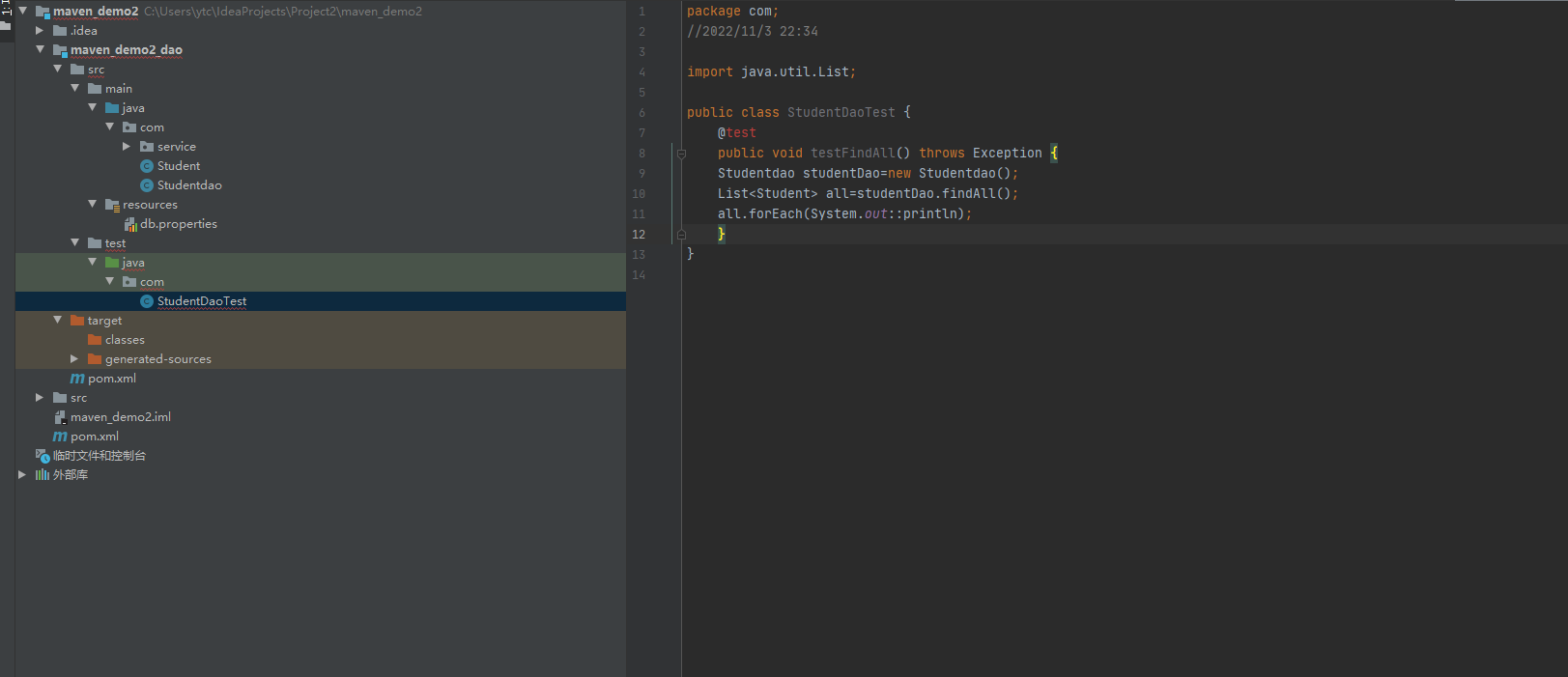
Task: Click the green test java folder icon
Action: point(112,263)
